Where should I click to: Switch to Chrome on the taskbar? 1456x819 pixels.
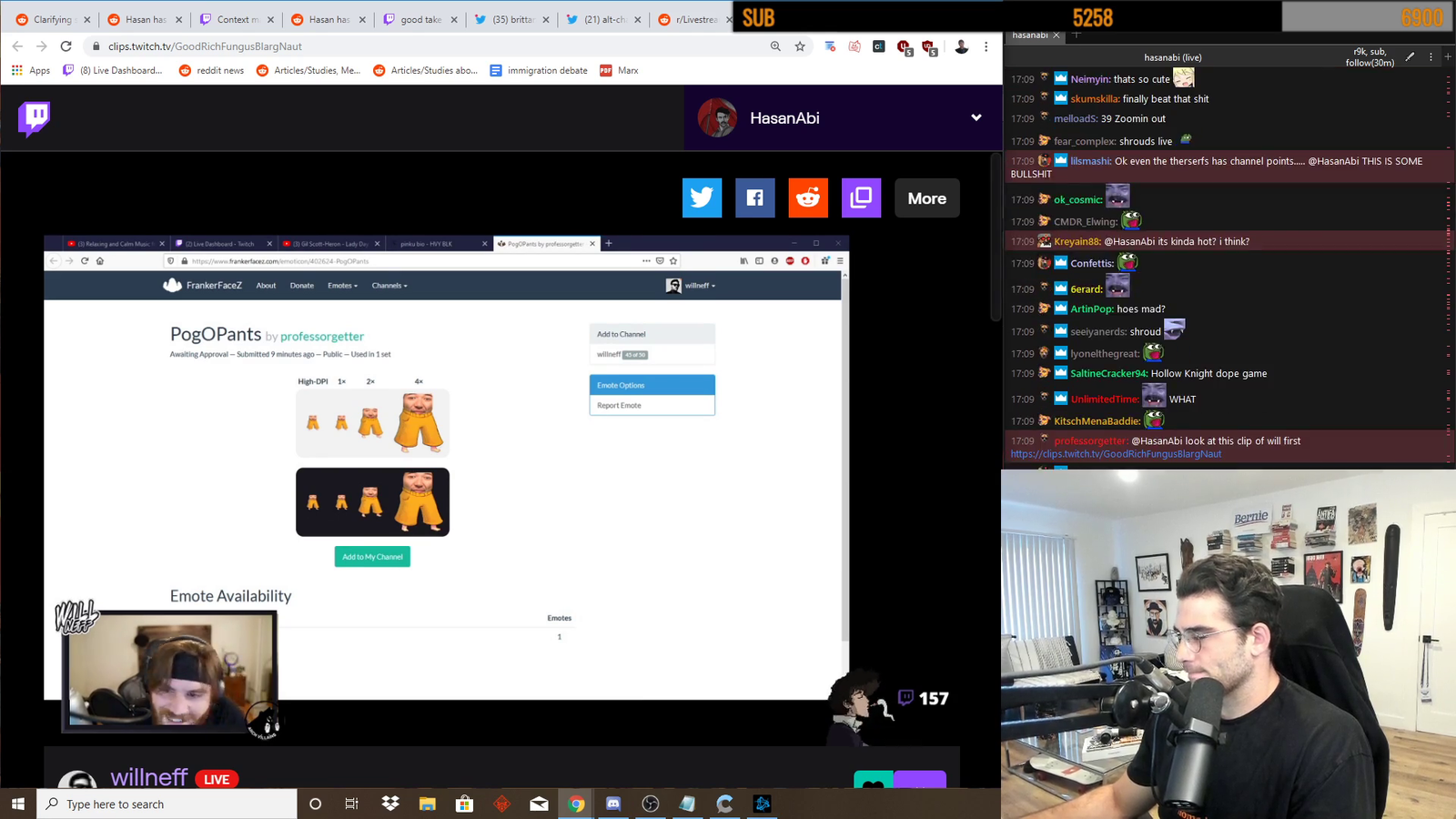[576, 804]
